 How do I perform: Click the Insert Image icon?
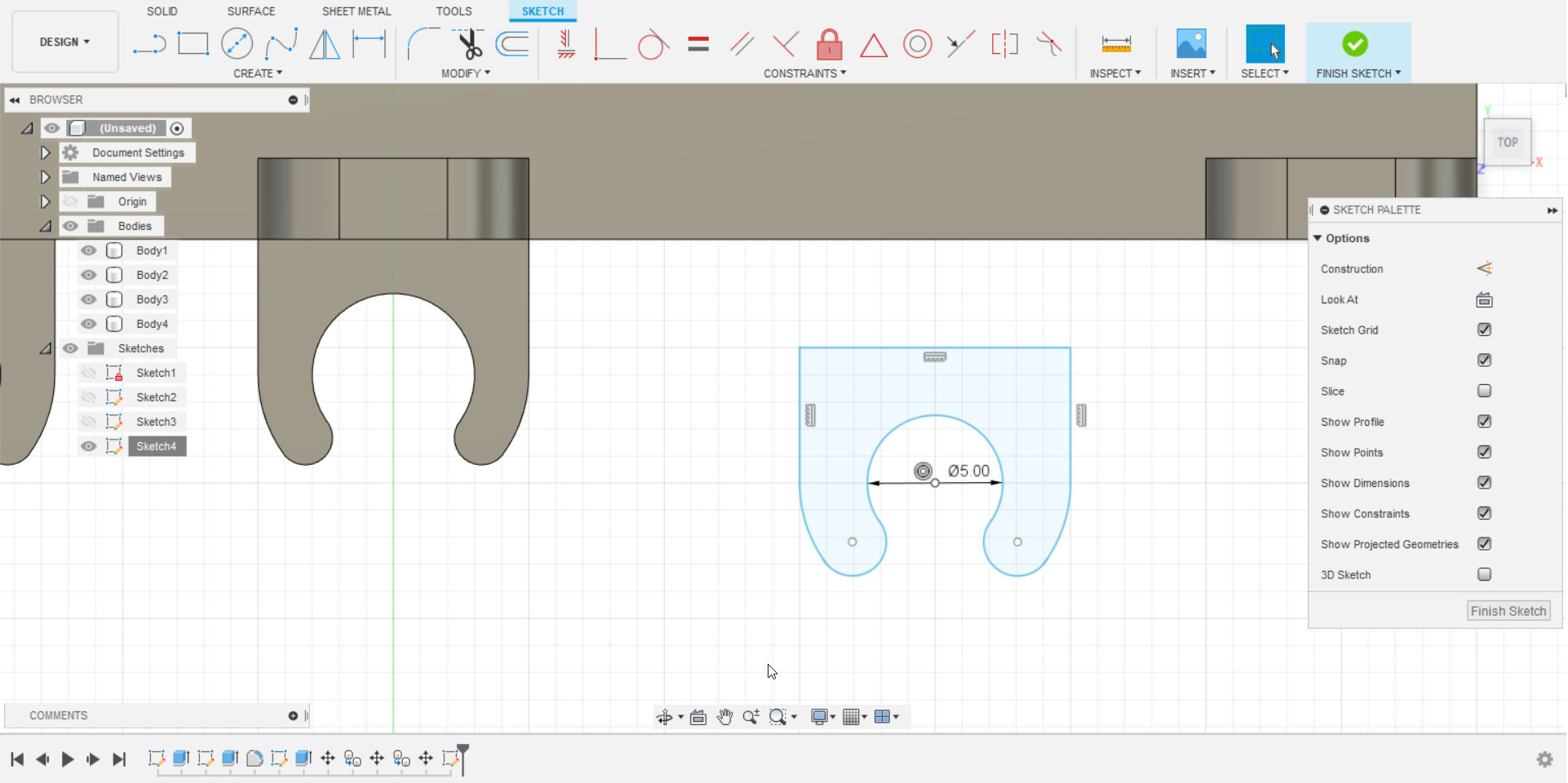tap(1191, 44)
